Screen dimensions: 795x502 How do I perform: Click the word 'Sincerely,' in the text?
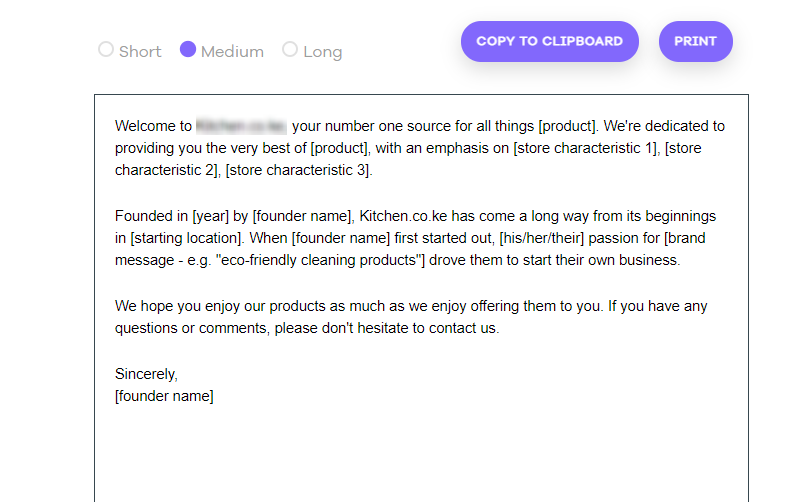click(x=146, y=374)
